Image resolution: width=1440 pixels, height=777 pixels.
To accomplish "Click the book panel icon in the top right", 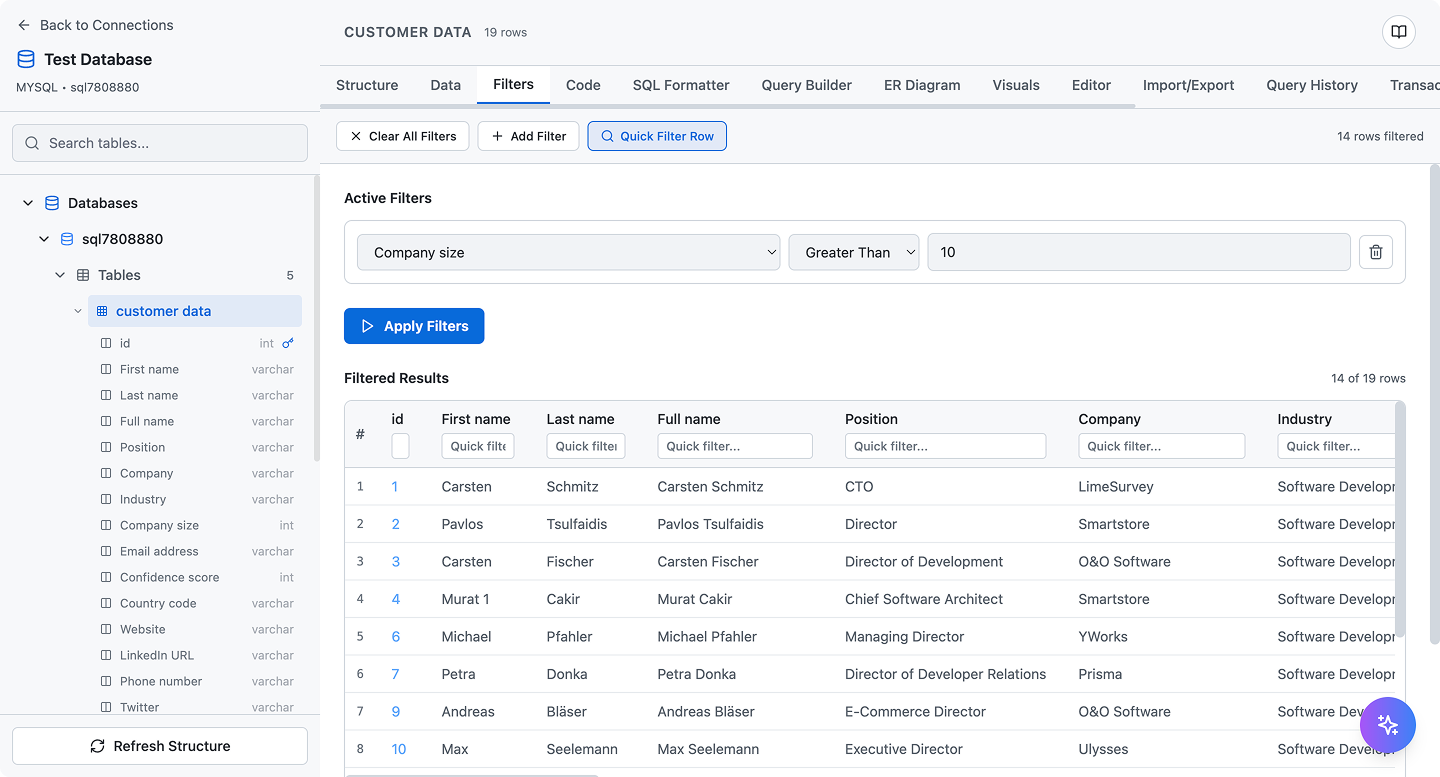I will [x=1397, y=31].
